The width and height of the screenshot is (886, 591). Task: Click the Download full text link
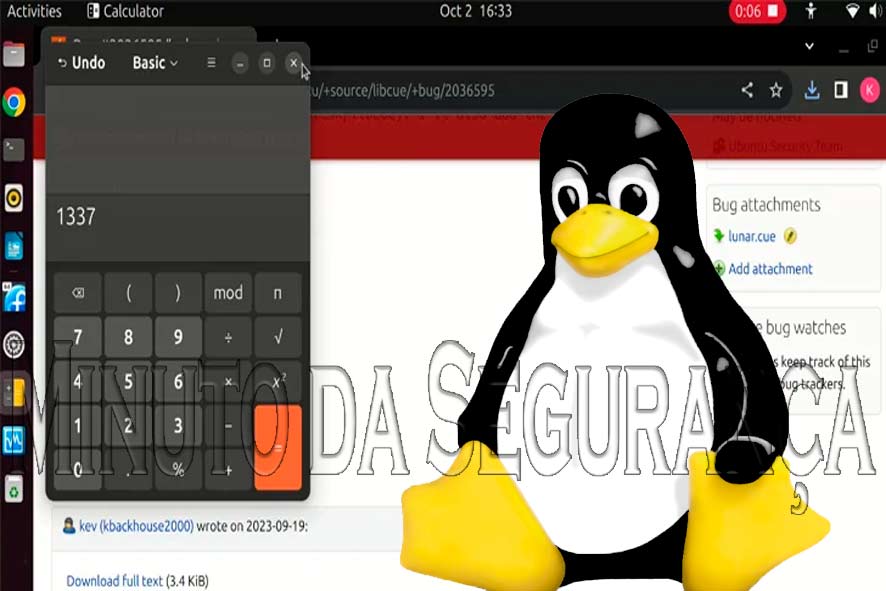[x=114, y=581]
